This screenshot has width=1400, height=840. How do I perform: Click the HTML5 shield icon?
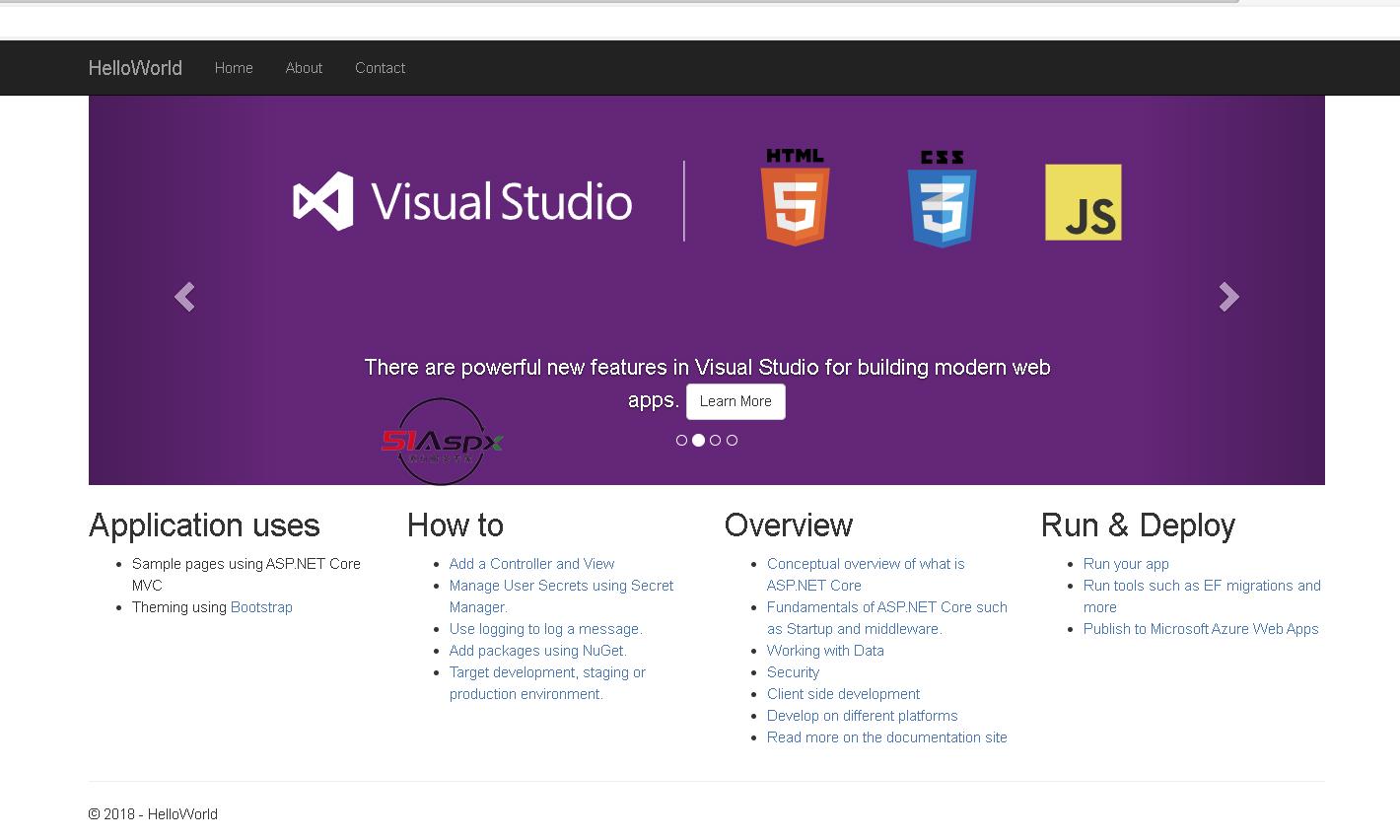(795, 197)
